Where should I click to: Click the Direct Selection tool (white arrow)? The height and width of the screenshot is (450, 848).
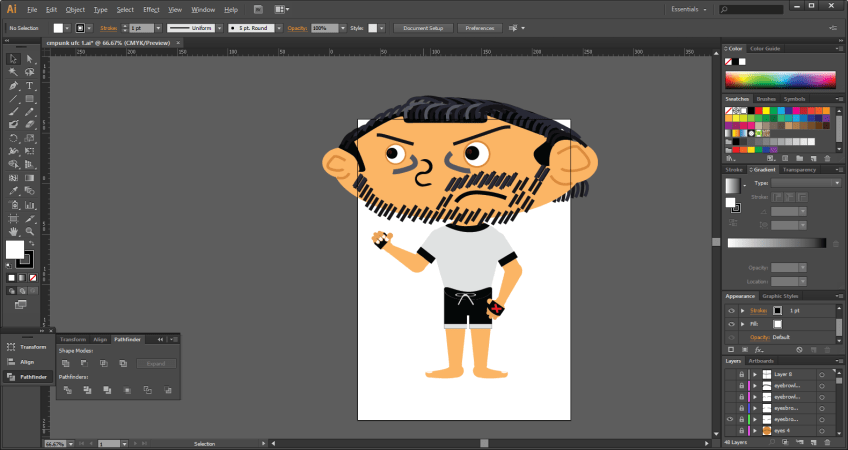click(x=30, y=59)
